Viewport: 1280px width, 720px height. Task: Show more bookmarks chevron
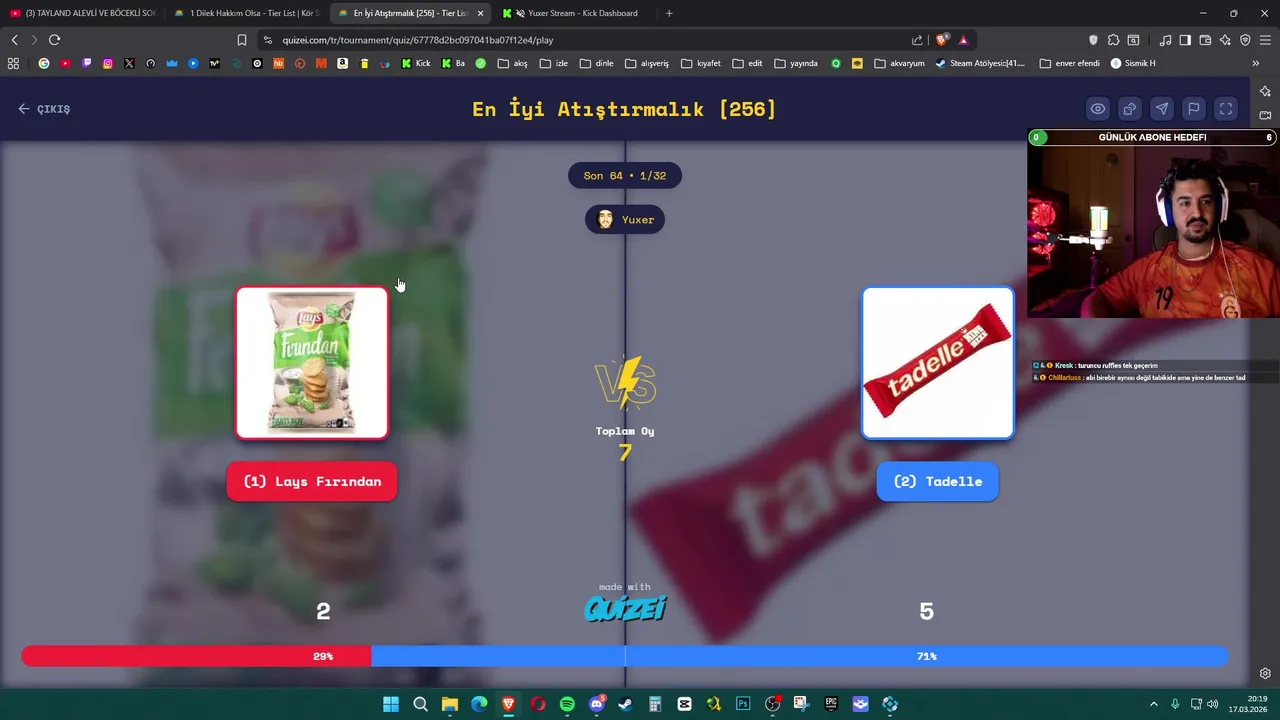1256,63
